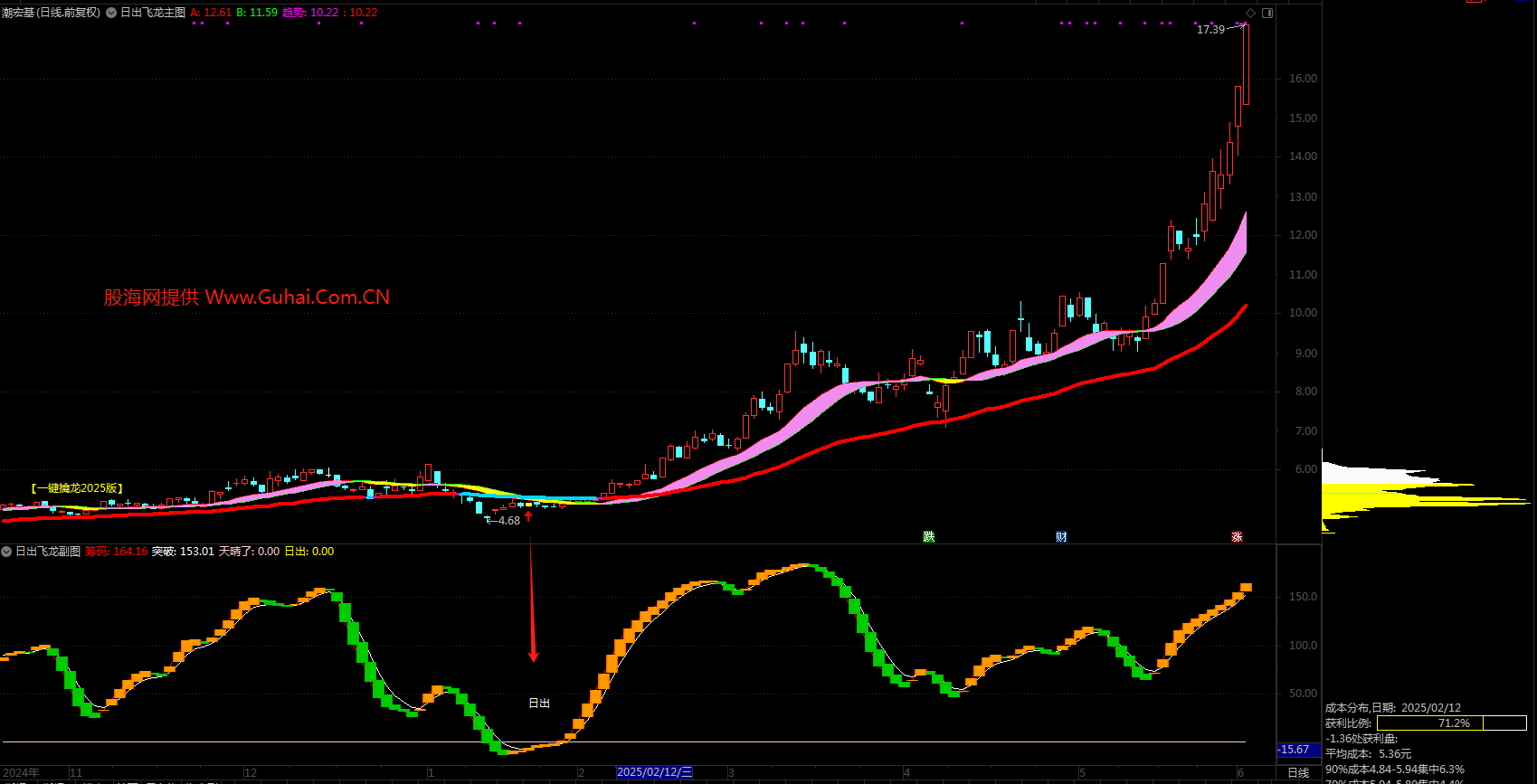Click the 90%成本4.84-5.94集中6.3% line
The width and height of the screenshot is (1537, 784).
point(1395,770)
